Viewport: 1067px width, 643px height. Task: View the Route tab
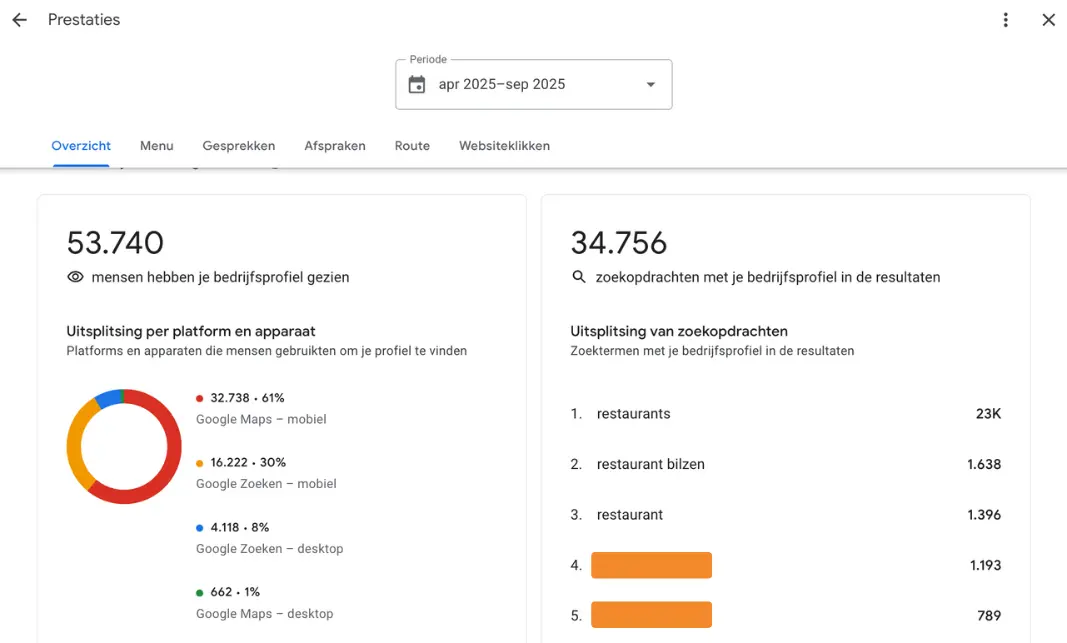pos(412,146)
